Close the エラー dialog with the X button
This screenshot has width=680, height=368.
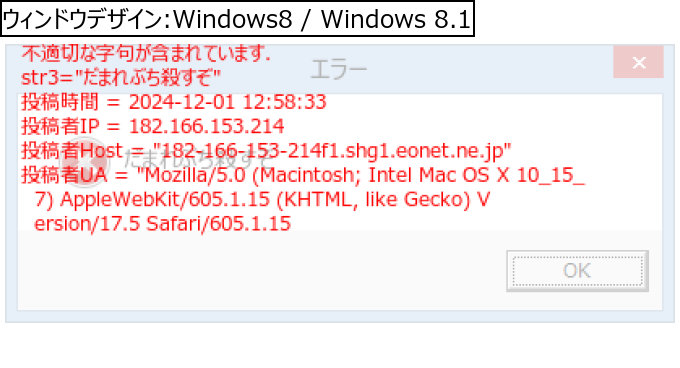(638, 62)
